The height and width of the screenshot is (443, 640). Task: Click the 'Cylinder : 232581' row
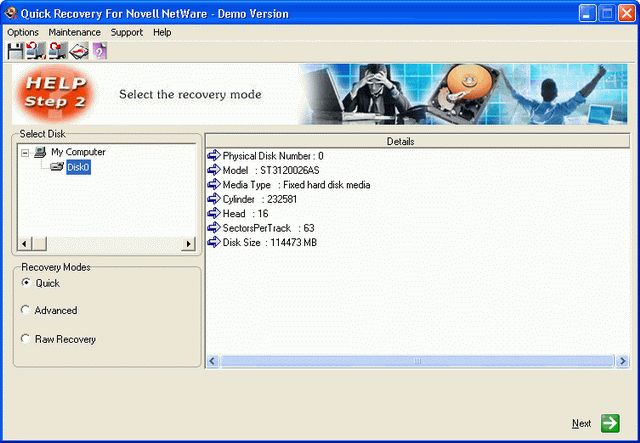coord(260,199)
